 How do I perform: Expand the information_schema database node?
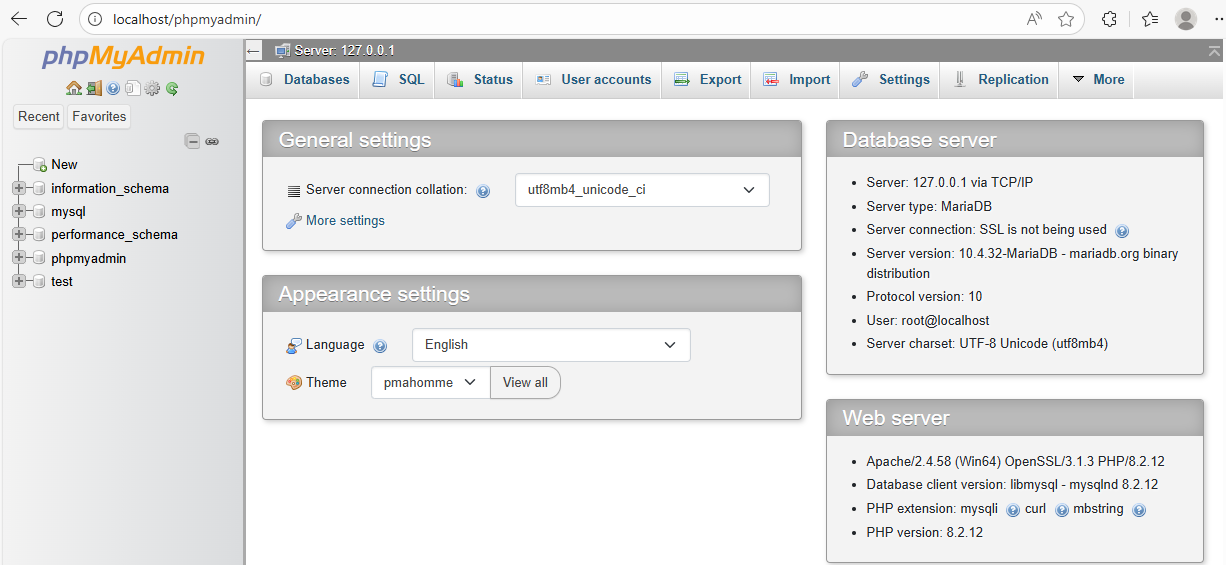tap(18, 188)
